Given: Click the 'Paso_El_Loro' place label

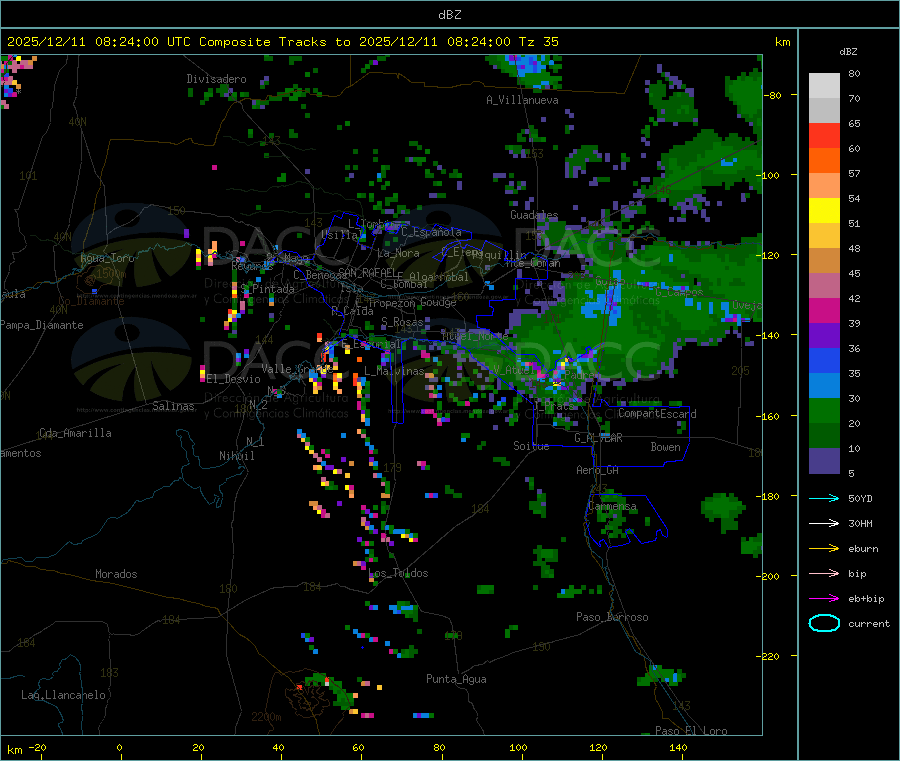Looking at the screenshot, I should click(691, 731).
